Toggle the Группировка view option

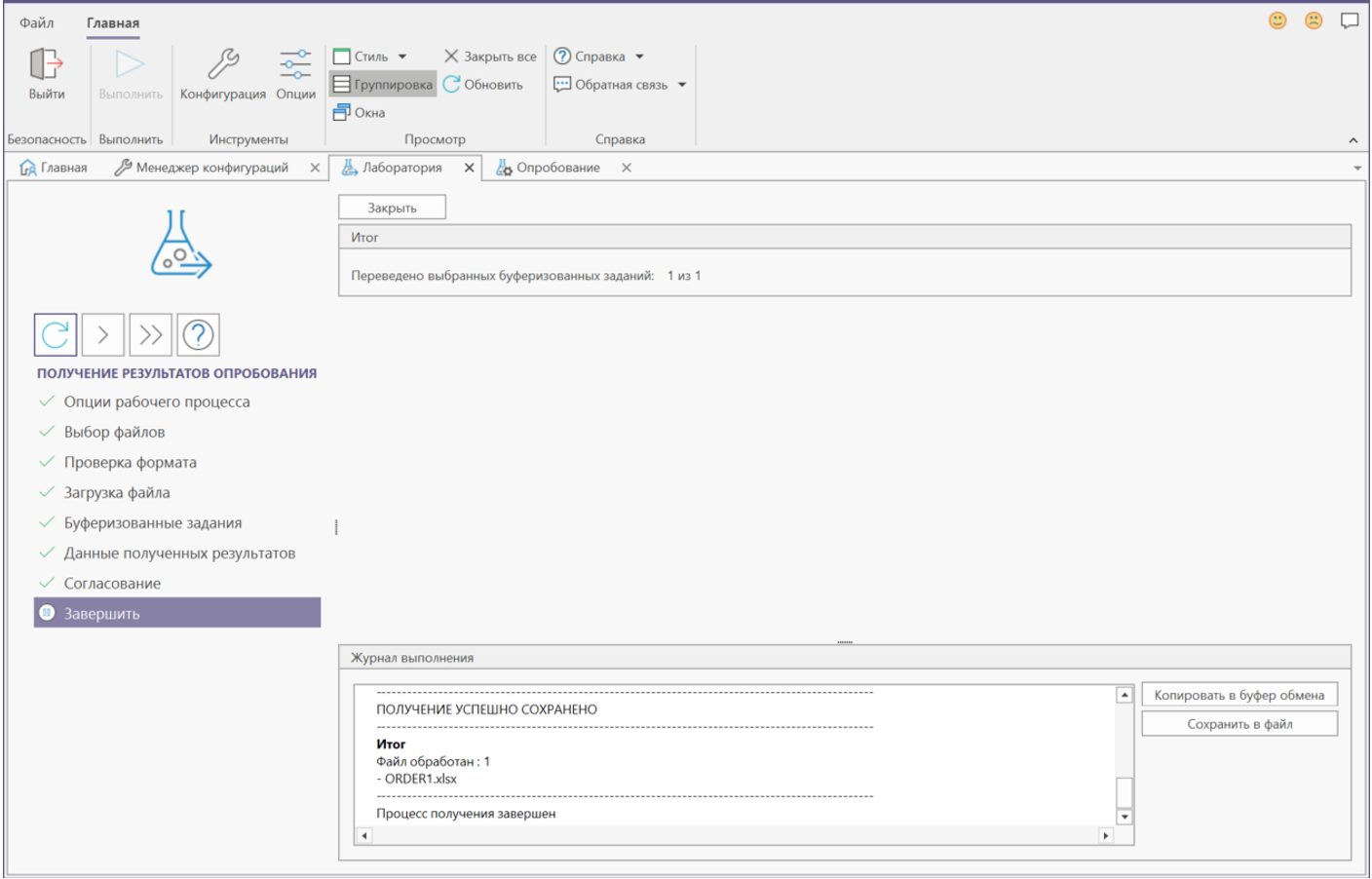(x=383, y=85)
